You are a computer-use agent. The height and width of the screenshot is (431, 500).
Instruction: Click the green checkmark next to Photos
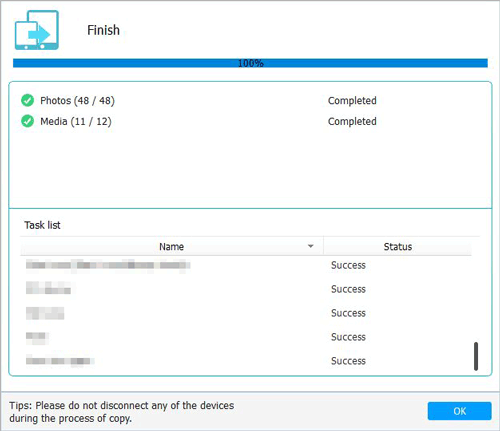[x=27, y=100]
